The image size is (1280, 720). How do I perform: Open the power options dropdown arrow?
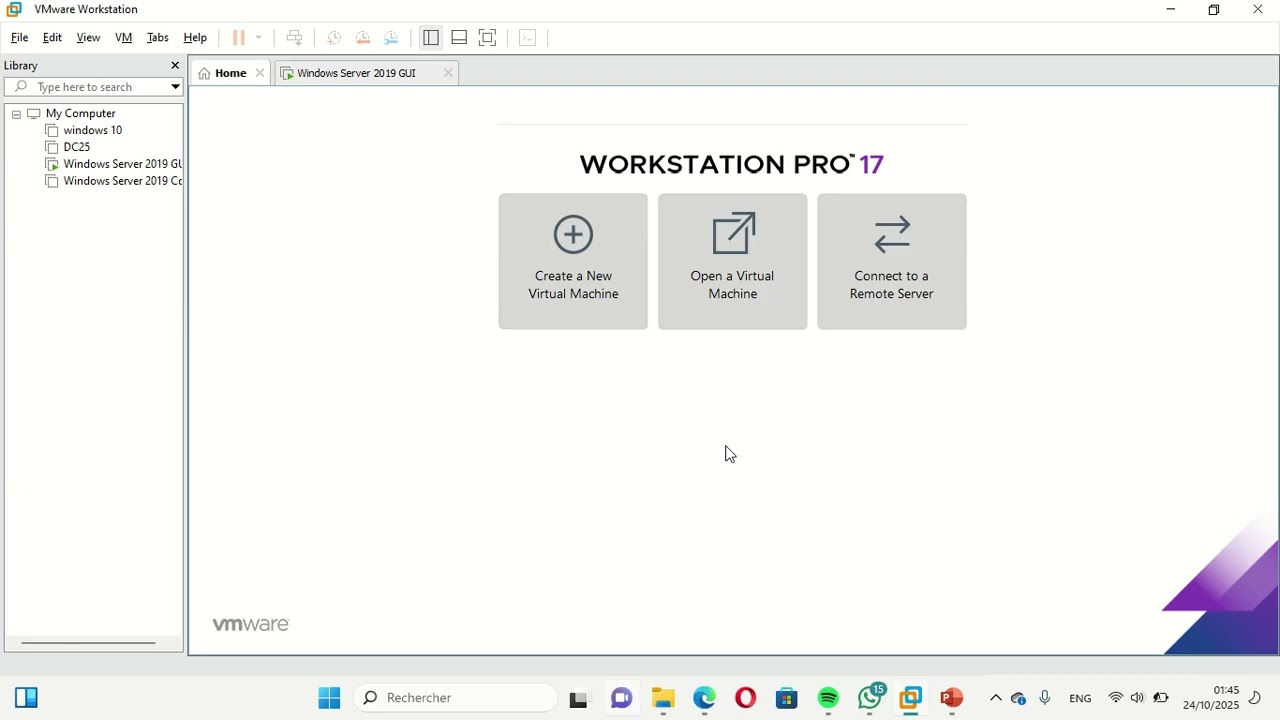tap(259, 38)
